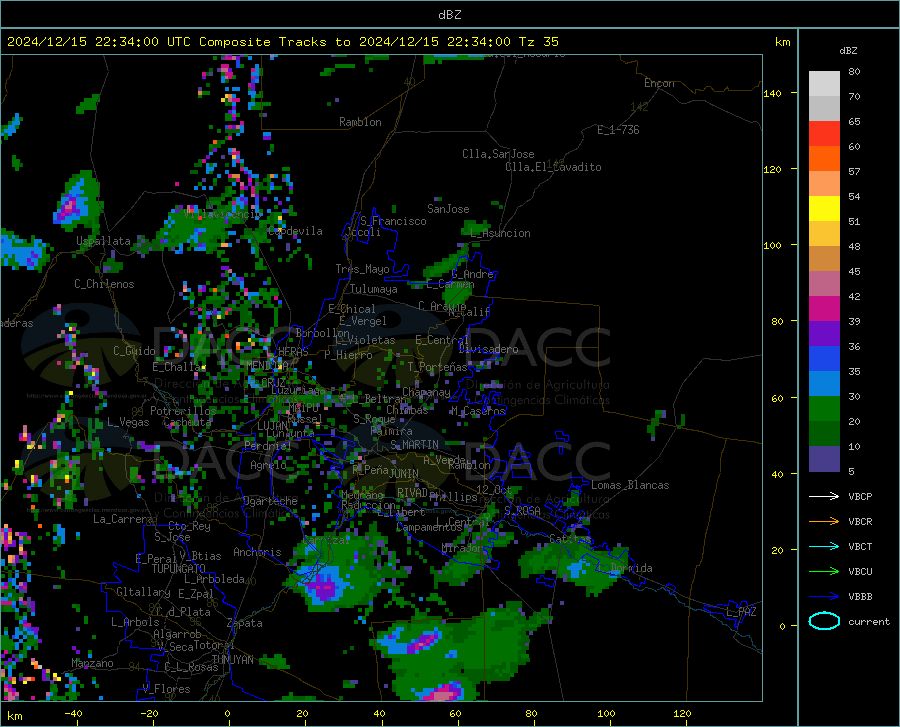Click the orange VBCR arrow in legend

(824, 522)
